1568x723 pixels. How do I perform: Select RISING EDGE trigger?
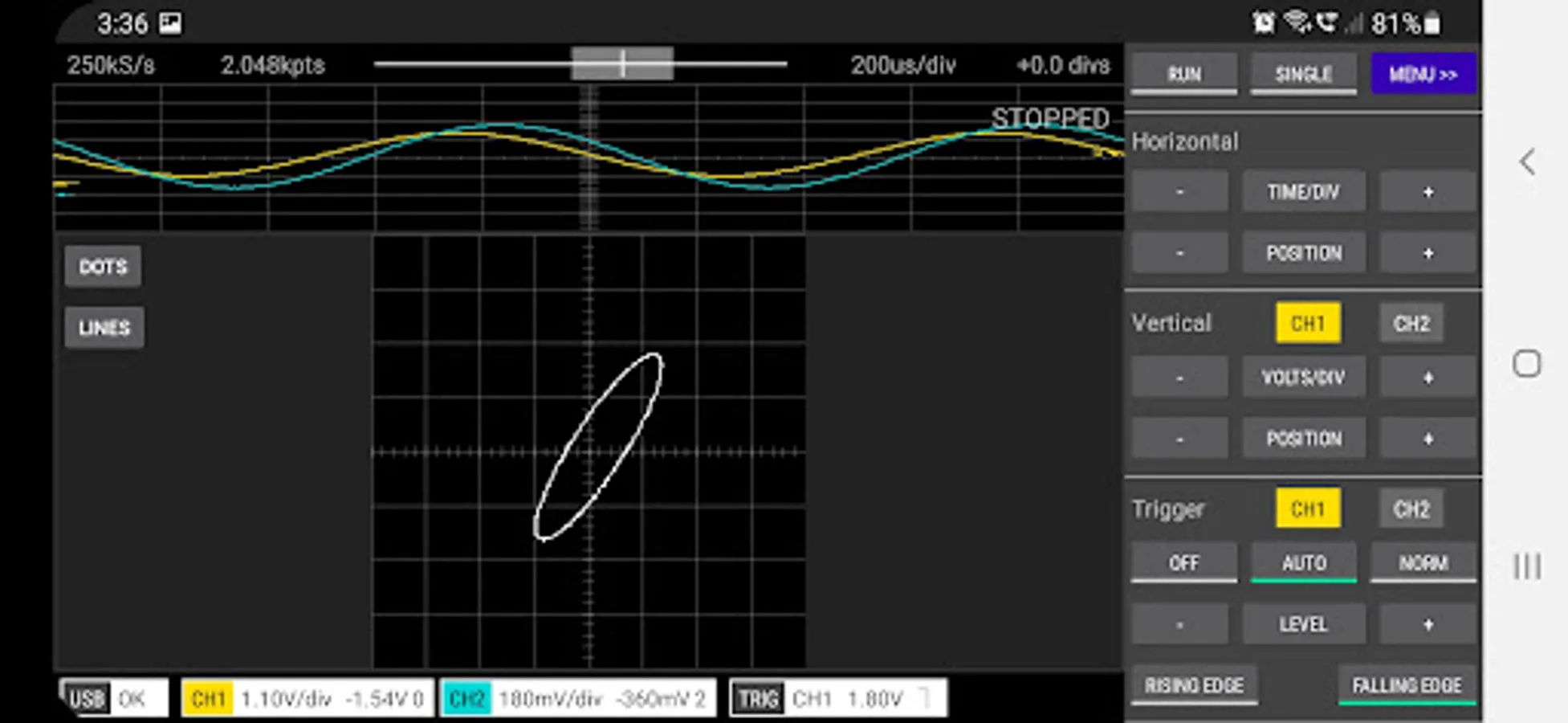pyautogui.click(x=1194, y=685)
